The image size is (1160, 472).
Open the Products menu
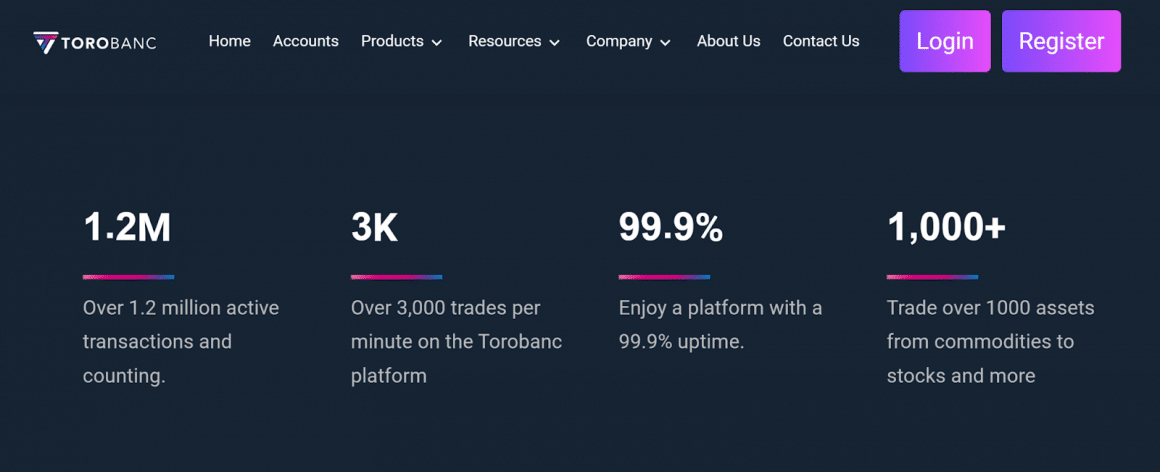392,41
